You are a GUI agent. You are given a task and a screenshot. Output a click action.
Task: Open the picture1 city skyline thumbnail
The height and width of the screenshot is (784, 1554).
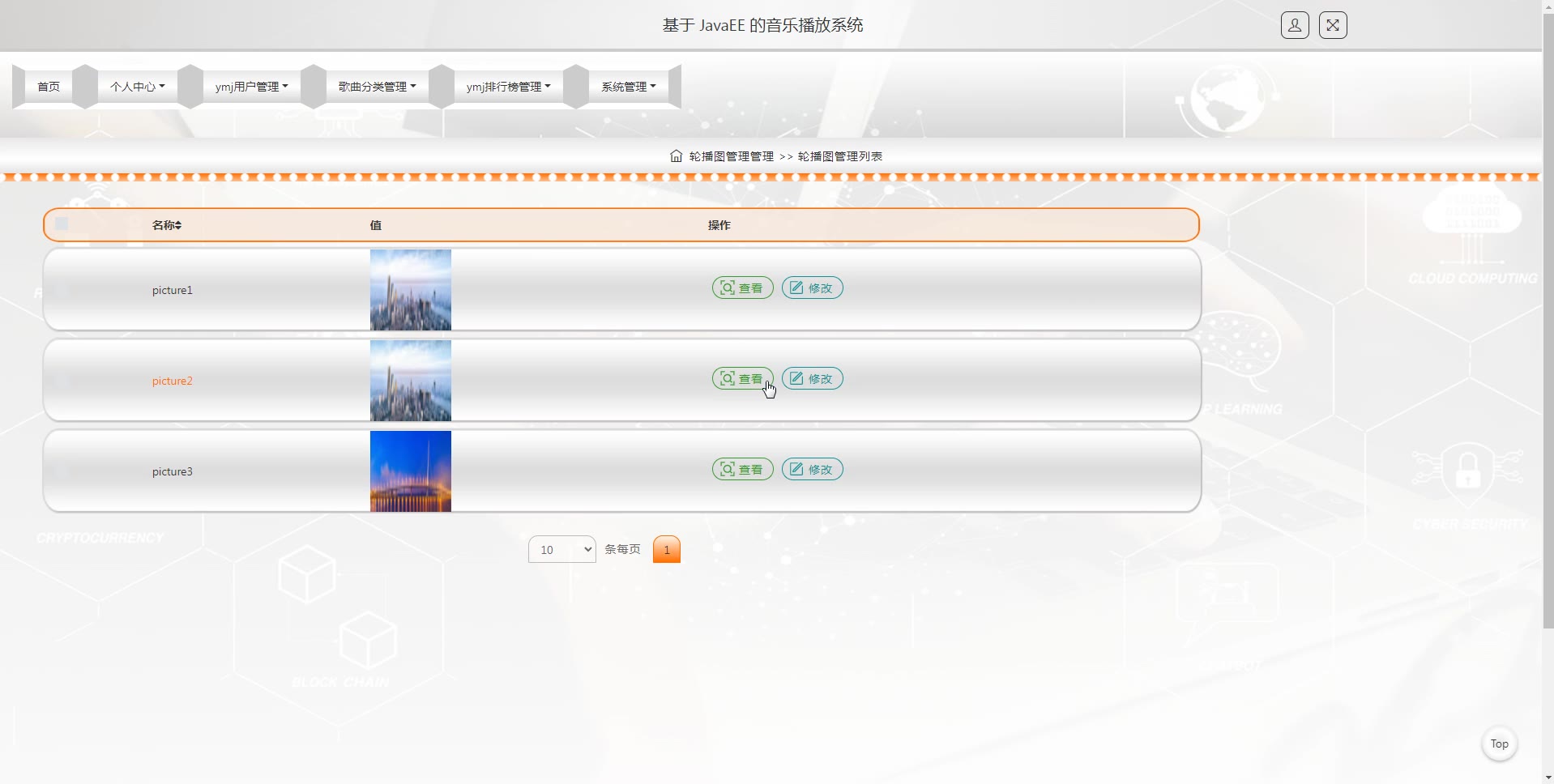(x=411, y=290)
